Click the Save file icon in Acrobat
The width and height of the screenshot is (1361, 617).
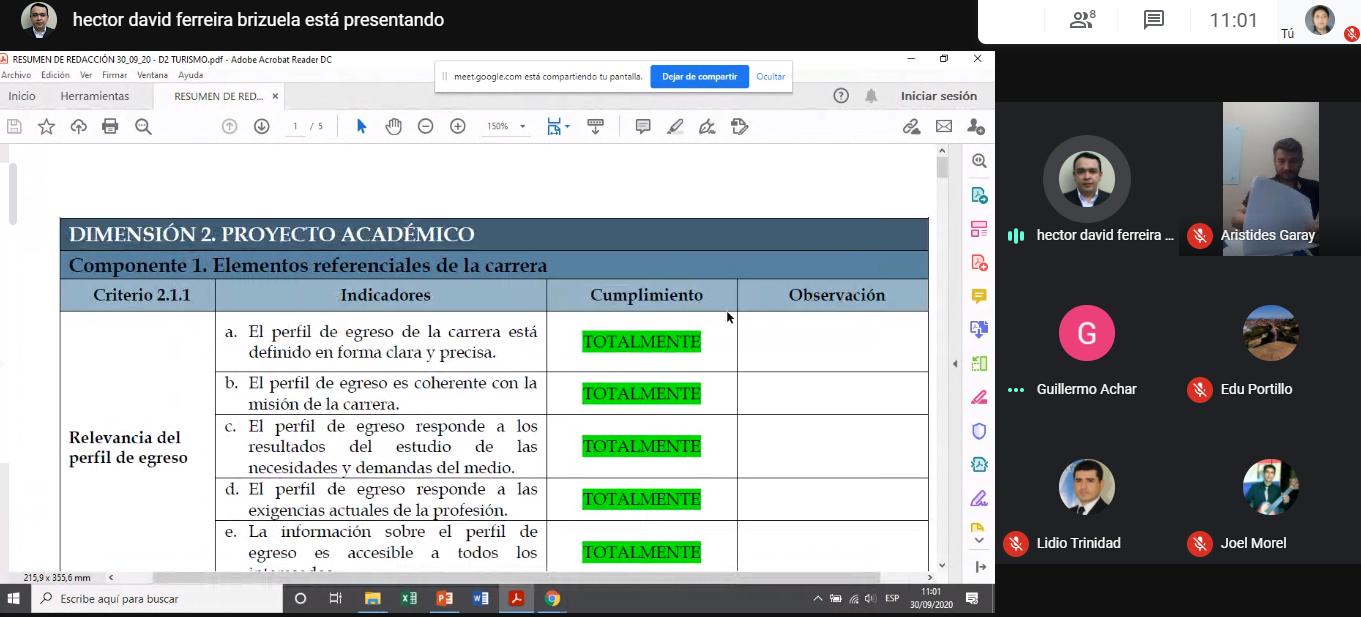(14, 126)
